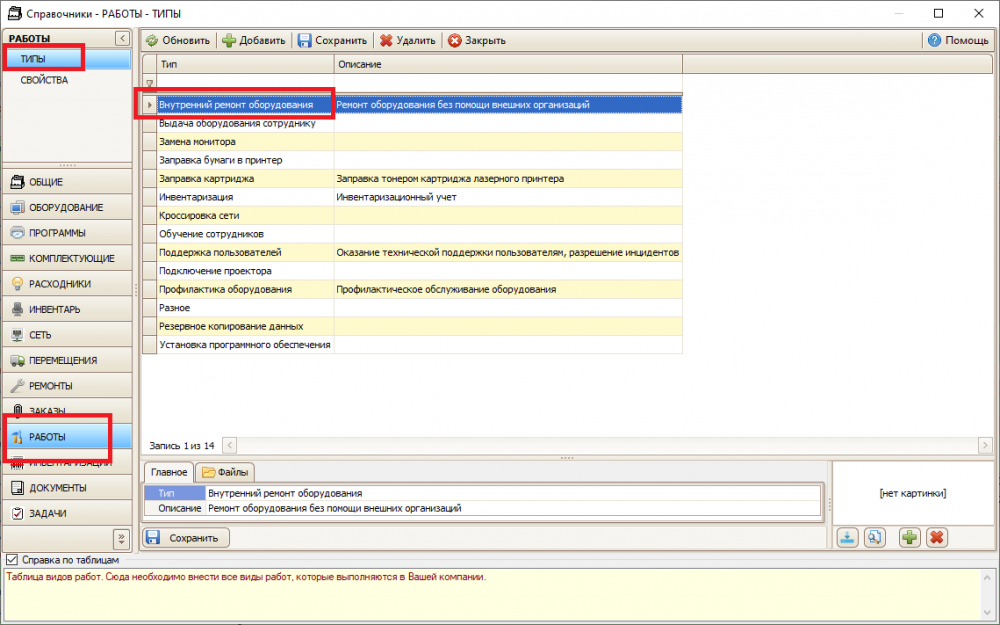The width and height of the screenshot is (1000, 625).
Task: Select row Подключение проектора
Action: (x=412, y=271)
